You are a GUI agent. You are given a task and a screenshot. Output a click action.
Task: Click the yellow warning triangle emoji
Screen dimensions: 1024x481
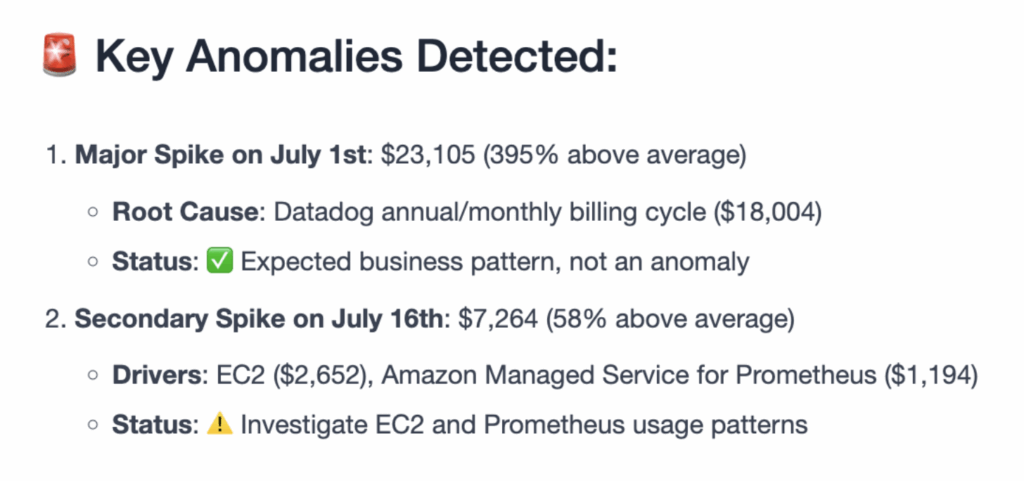219,425
